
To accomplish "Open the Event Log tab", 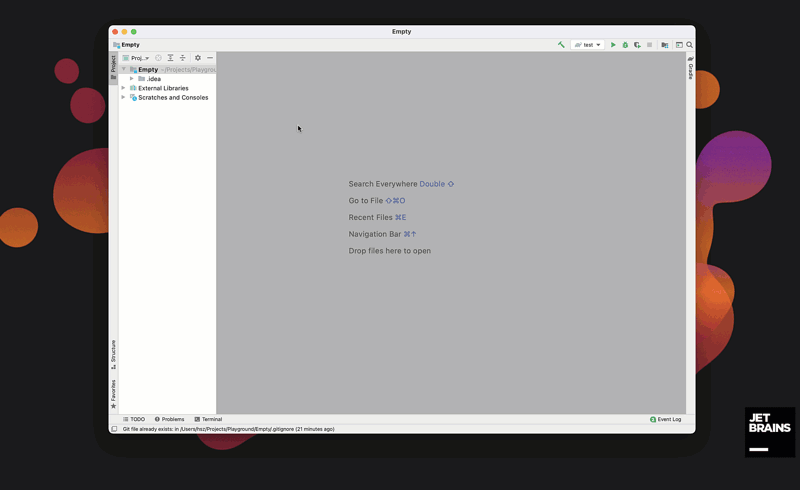I will (x=665, y=419).
